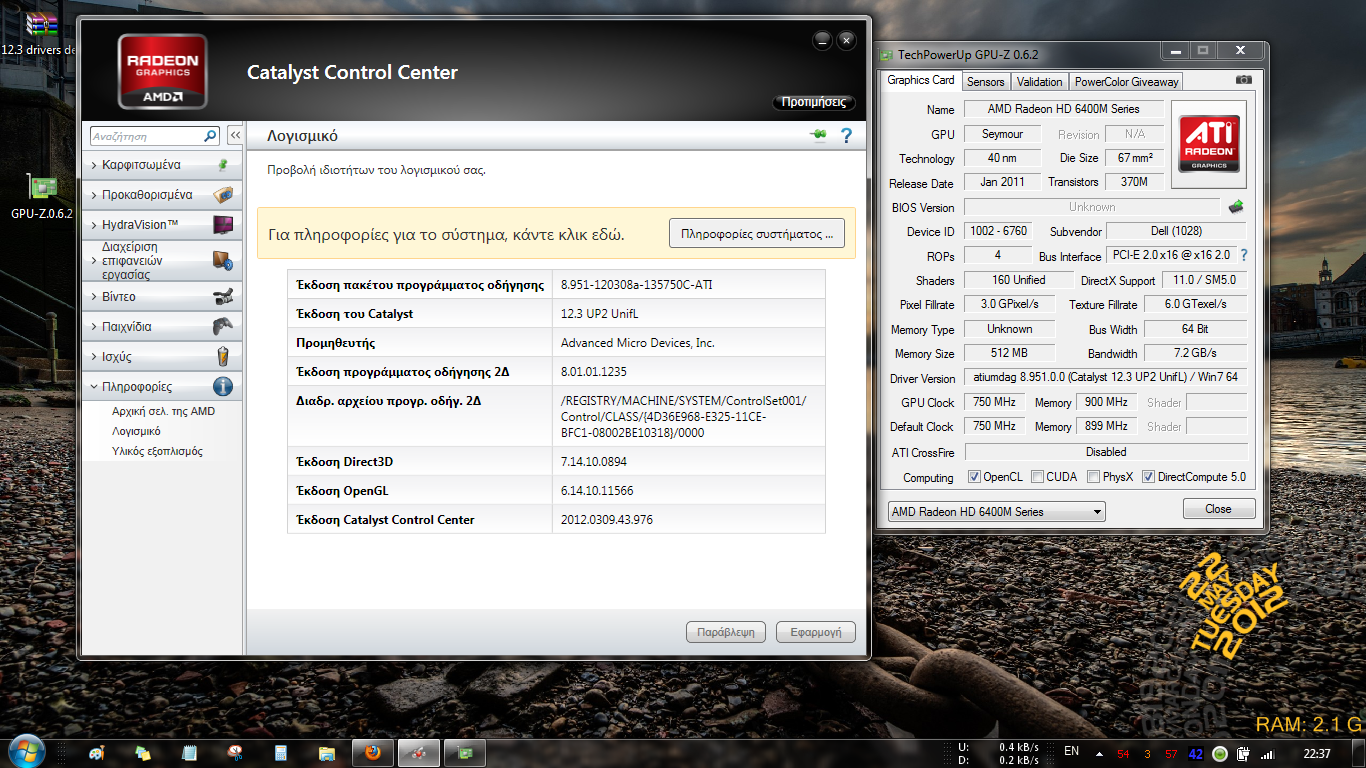1366x768 pixels.
Task: Expand the Βίντεο section
Action: [x=162, y=297]
